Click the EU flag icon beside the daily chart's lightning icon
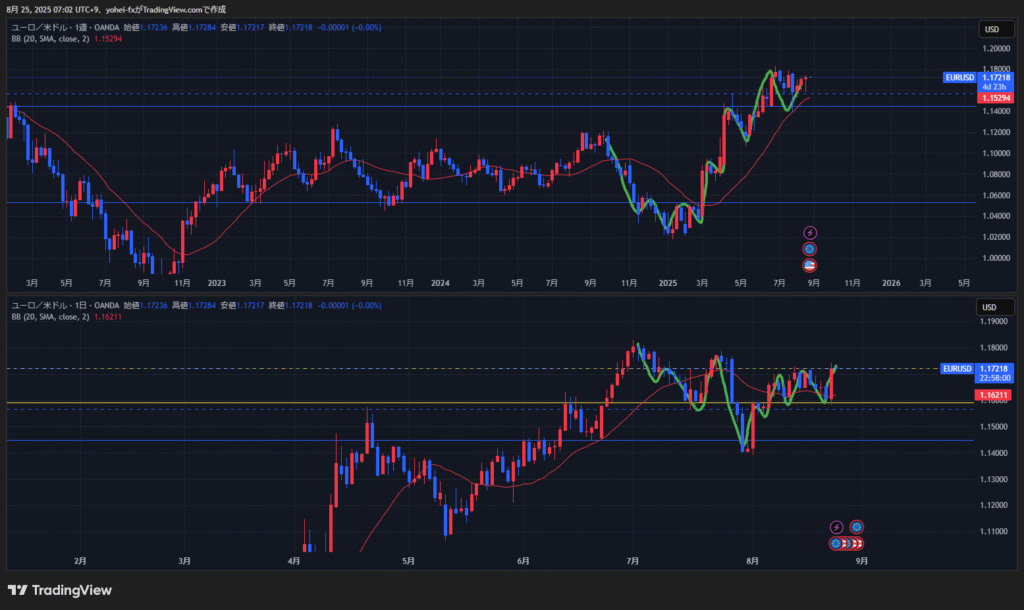 (857, 527)
